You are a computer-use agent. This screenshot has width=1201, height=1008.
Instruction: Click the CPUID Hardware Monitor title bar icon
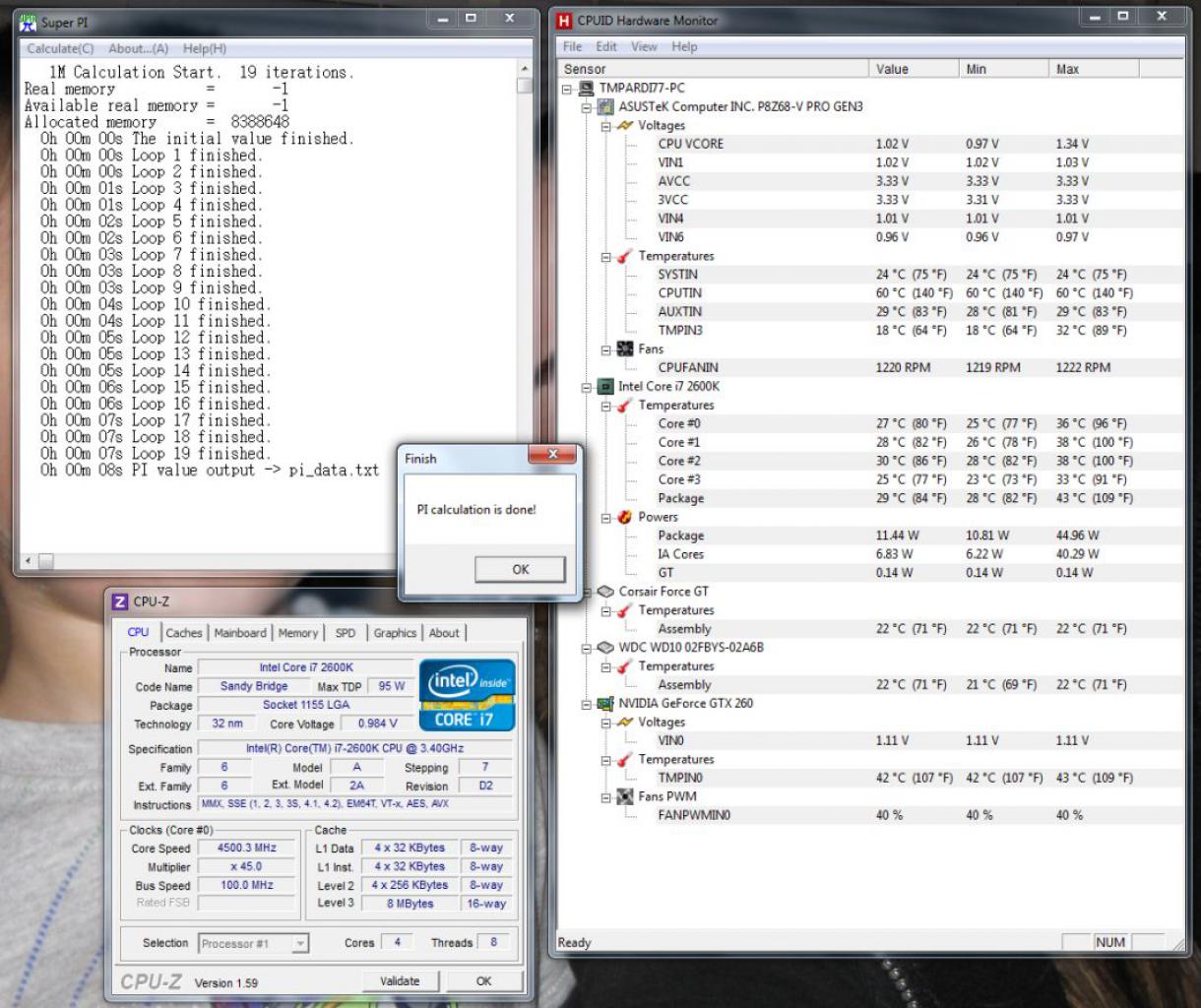click(564, 20)
